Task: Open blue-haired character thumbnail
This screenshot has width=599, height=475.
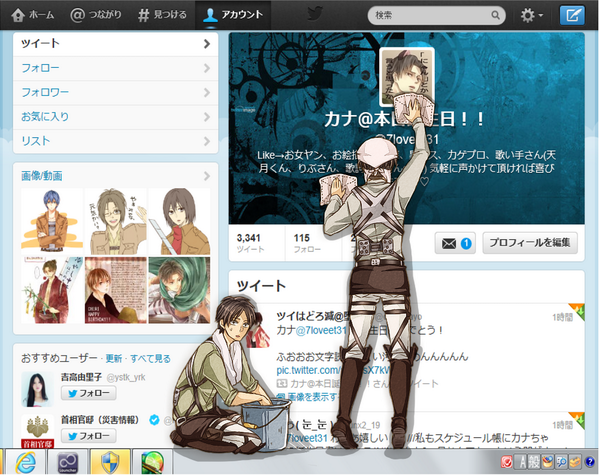Action: point(52,221)
